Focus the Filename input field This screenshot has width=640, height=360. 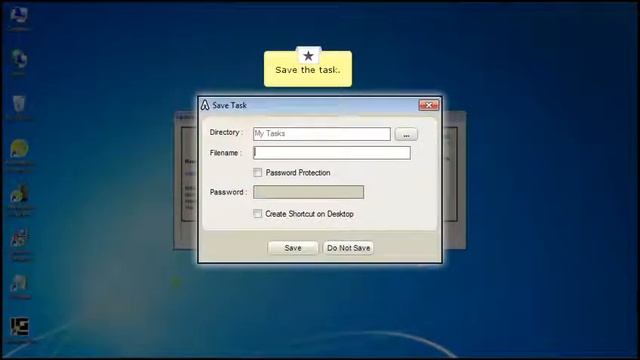coord(332,153)
